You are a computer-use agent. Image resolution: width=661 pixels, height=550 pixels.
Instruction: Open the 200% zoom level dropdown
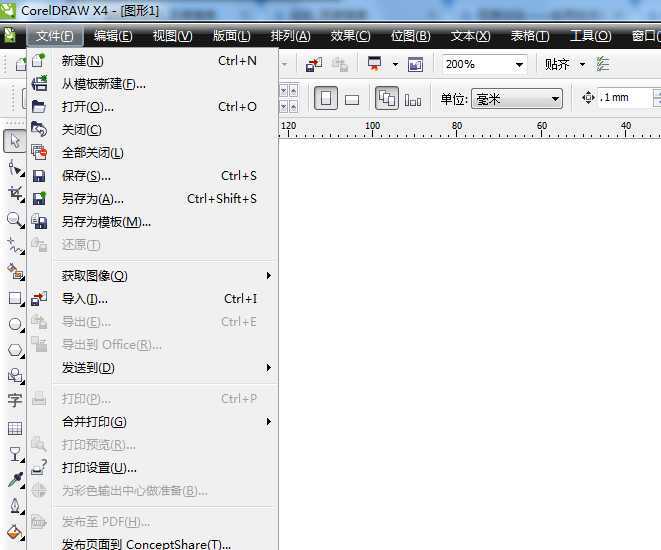tap(519, 64)
